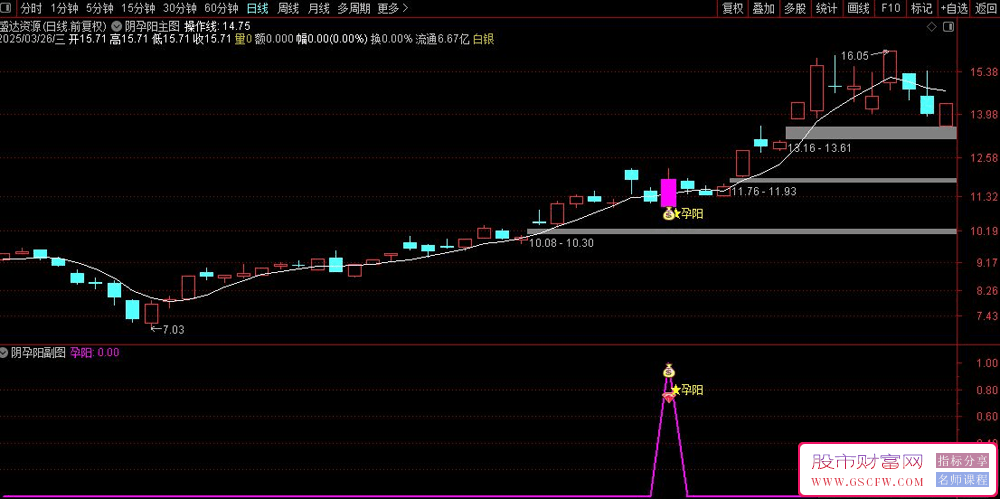The height and width of the screenshot is (499, 1000).
Task: Click the gray gap band at 13.16-13.61
Action: point(871,133)
